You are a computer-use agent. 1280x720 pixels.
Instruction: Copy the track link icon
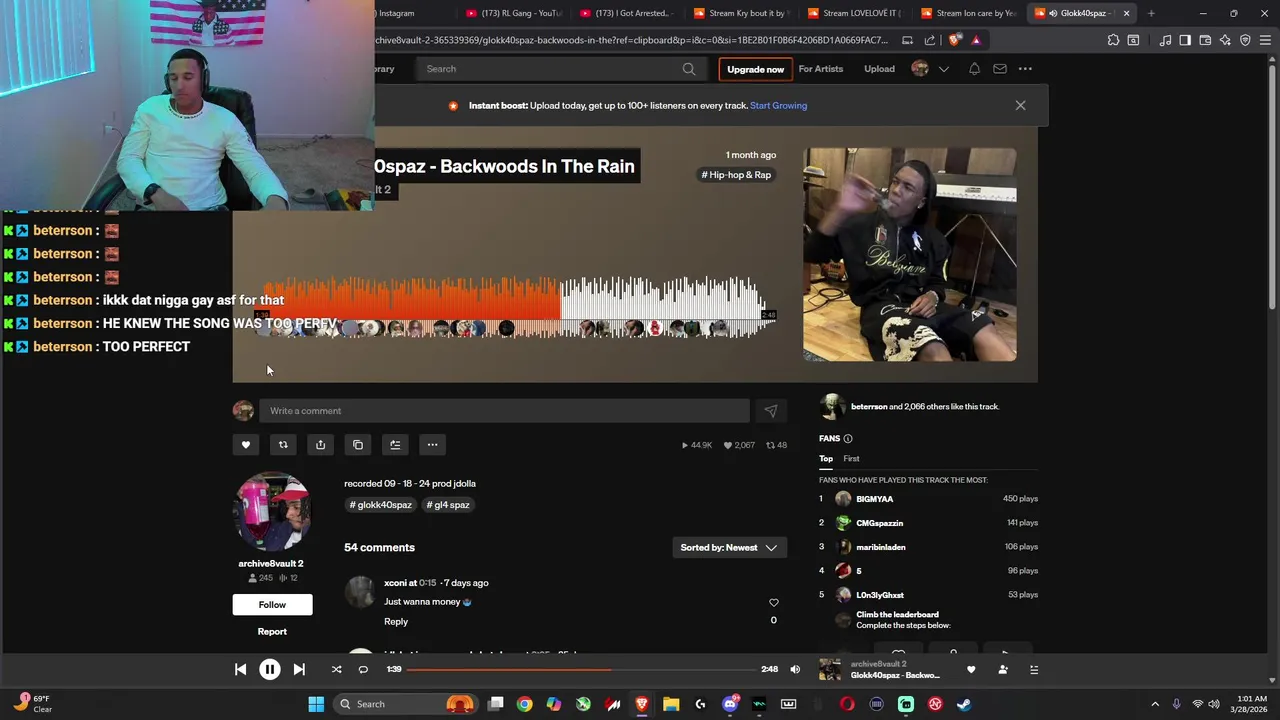pyautogui.click(x=358, y=445)
